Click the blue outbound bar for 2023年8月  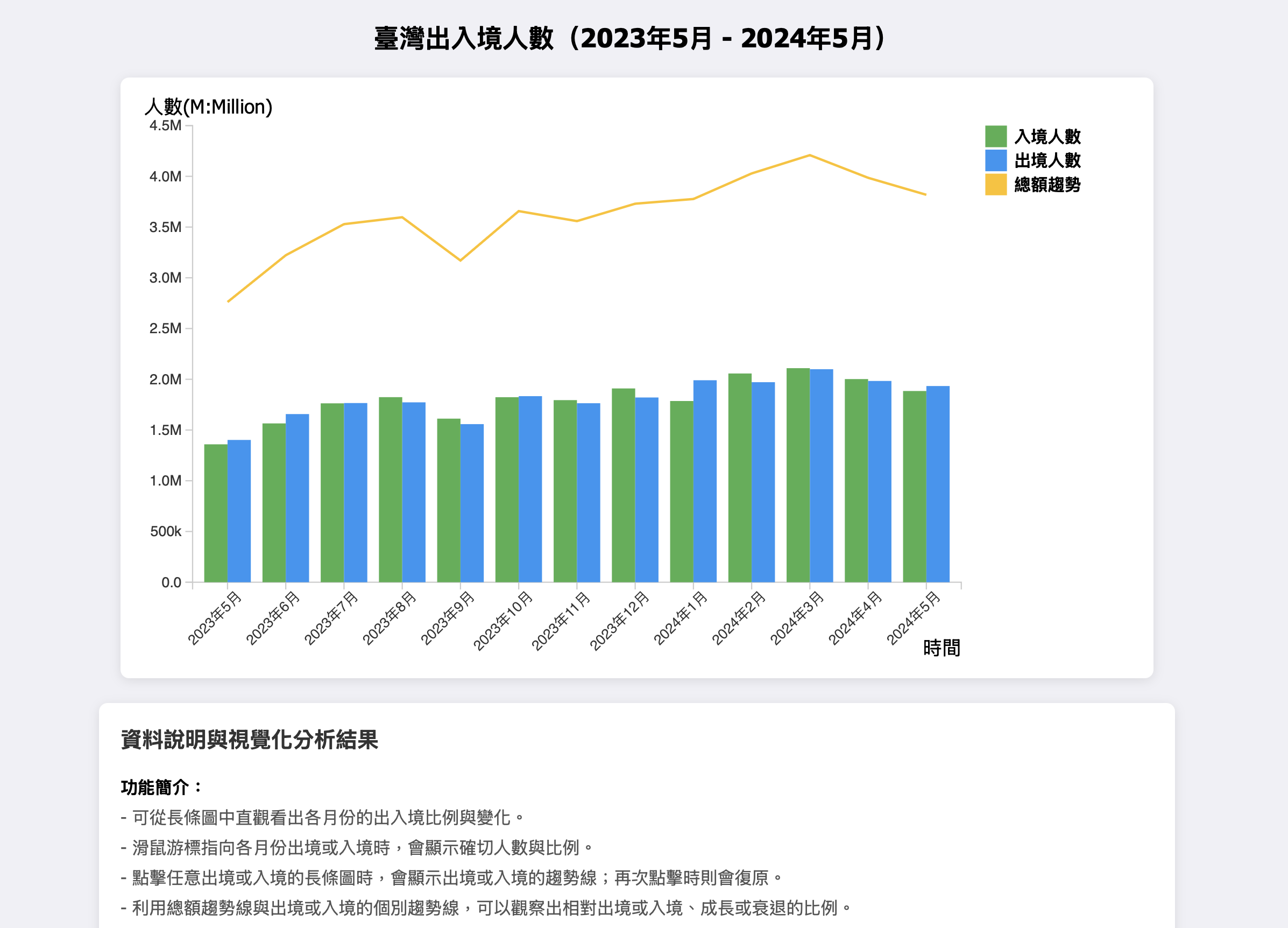click(413, 492)
